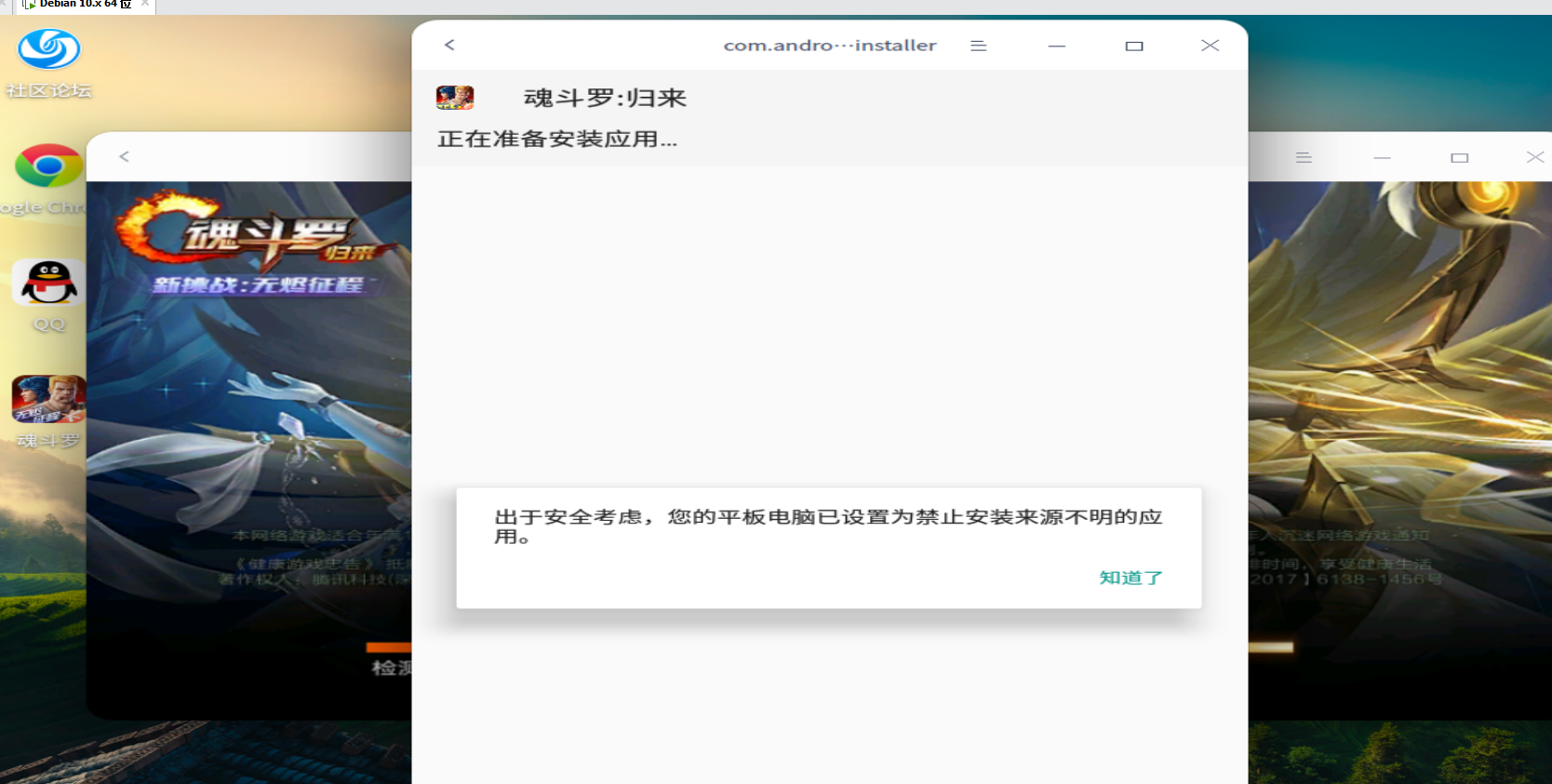Open the QQ penguin desktop icon
The width and height of the screenshot is (1552, 784).
[49, 295]
